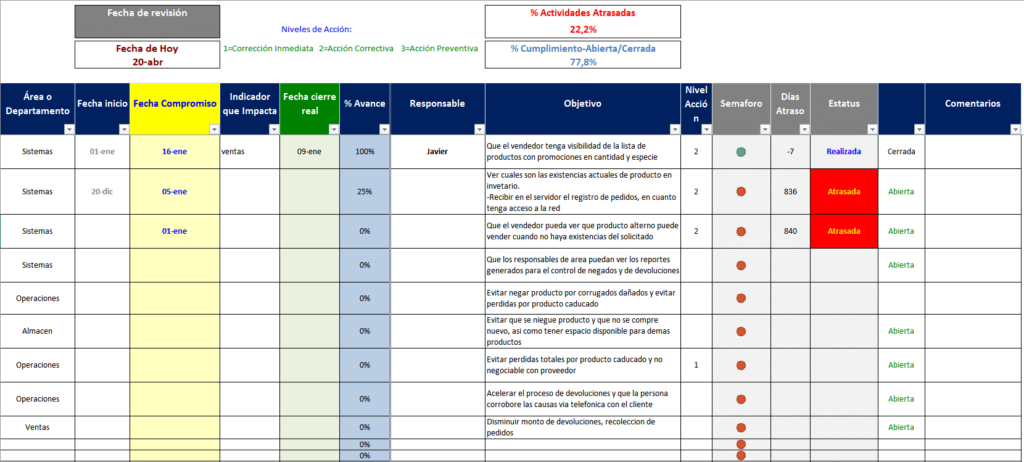
Task: Click semaphore dot for corrugados dañados objective
Action: pos(741,299)
